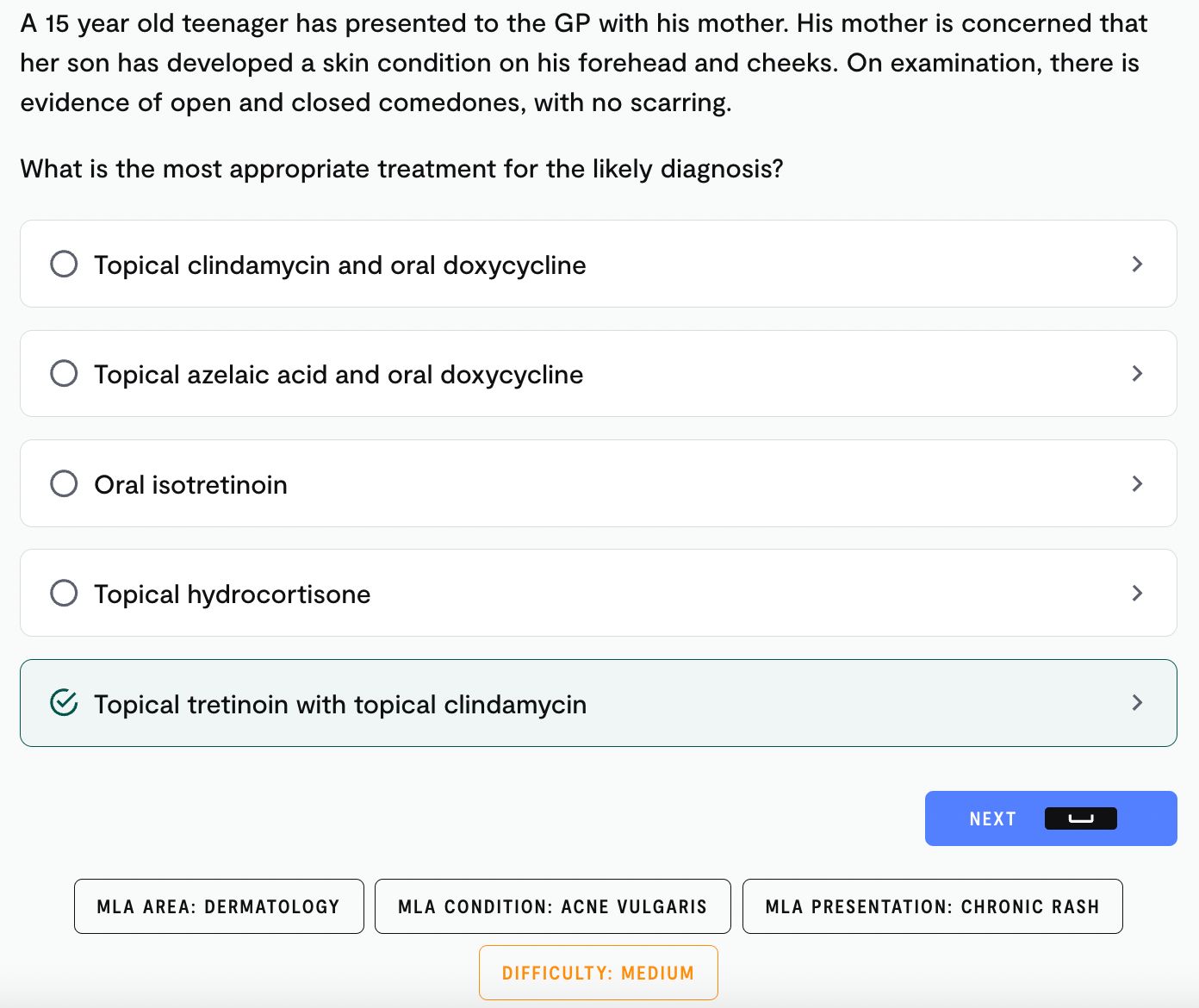The height and width of the screenshot is (1008, 1199).
Task: Open the Topical hydrocortisone chevron arrow
Action: [1137, 593]
